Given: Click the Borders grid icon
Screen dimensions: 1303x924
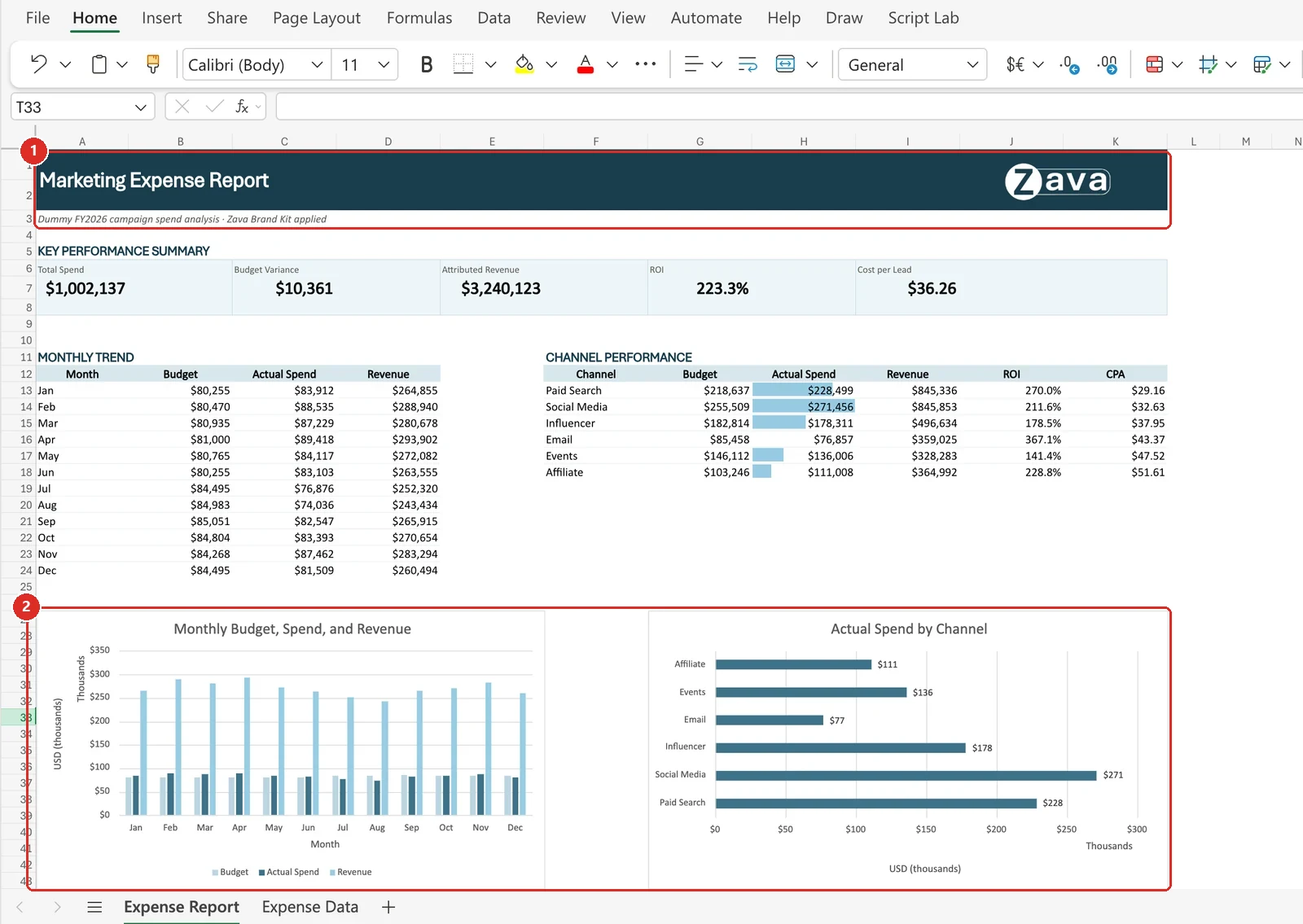Looking at the screenshot, I should pos(463,64).
